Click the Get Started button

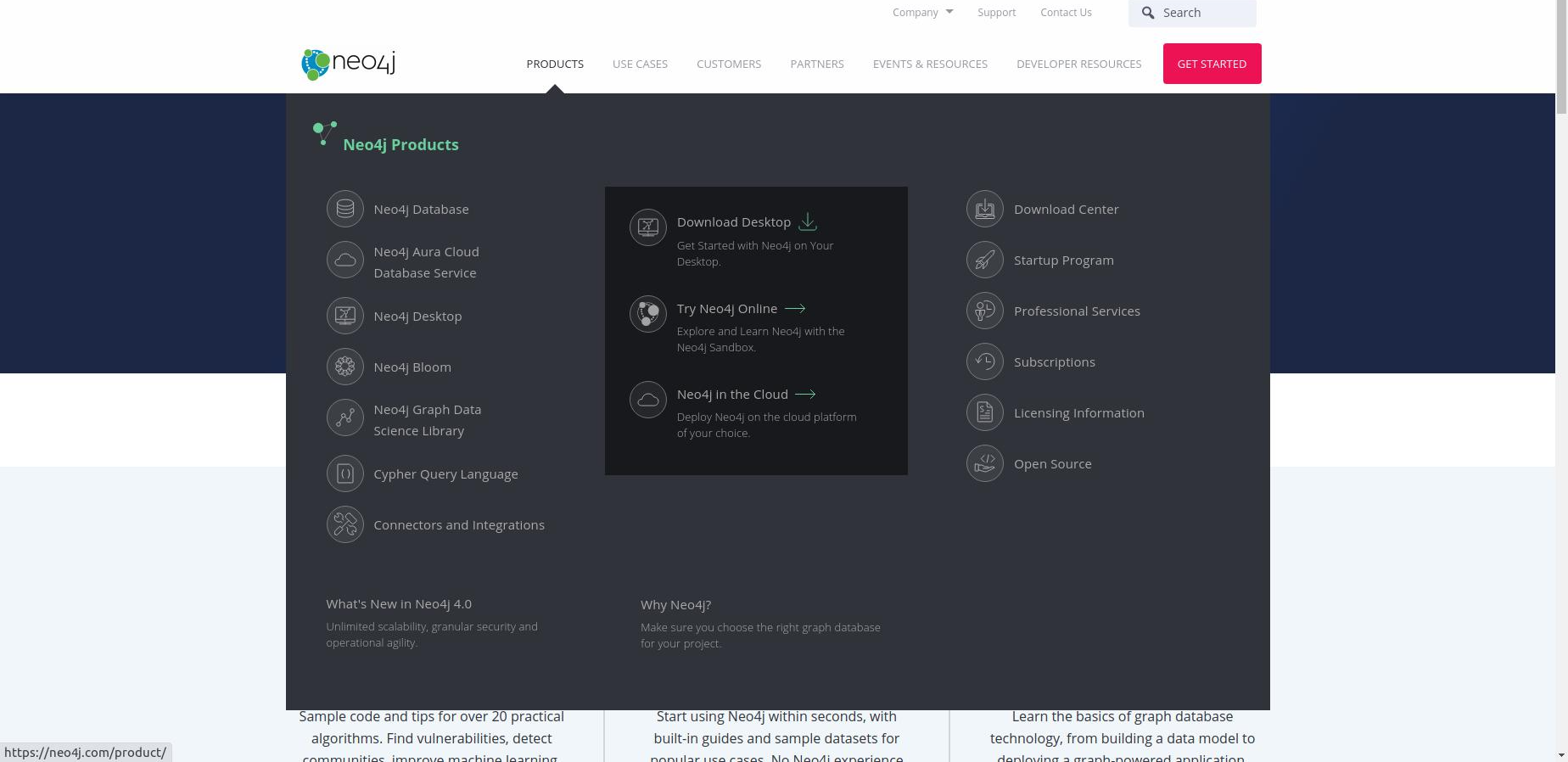1212,64
